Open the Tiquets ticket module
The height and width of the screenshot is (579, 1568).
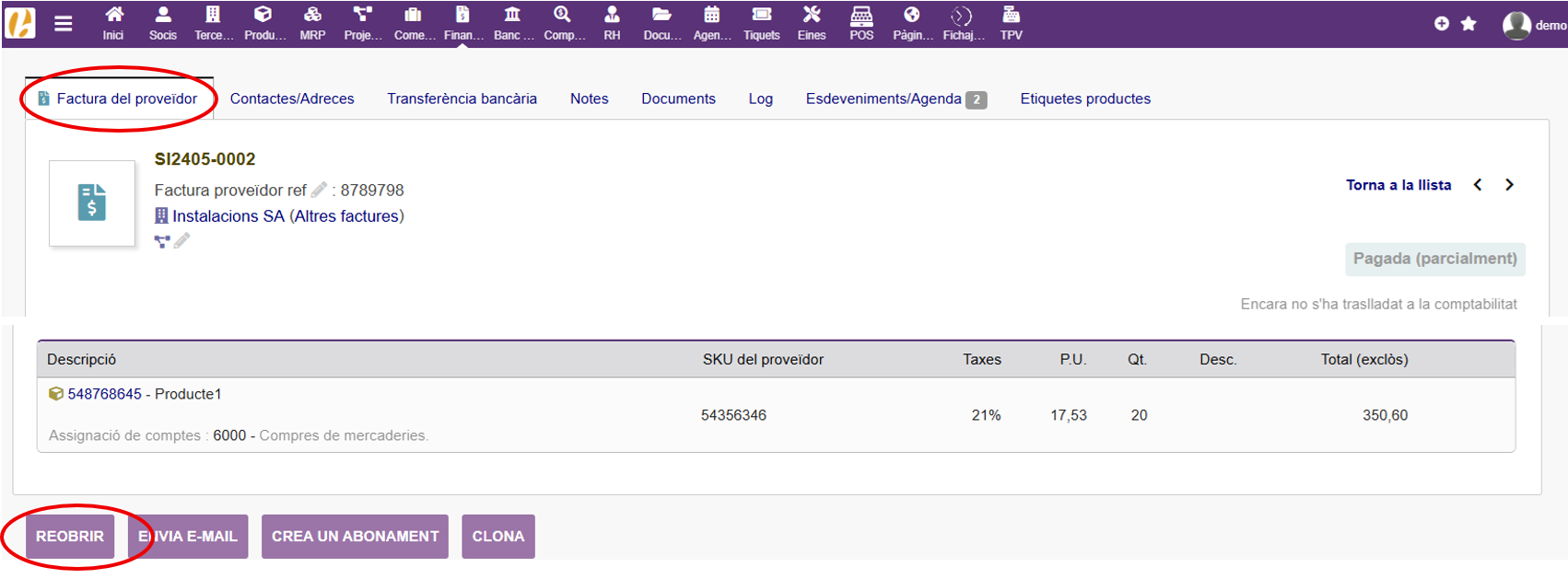[x=761, y=23]
